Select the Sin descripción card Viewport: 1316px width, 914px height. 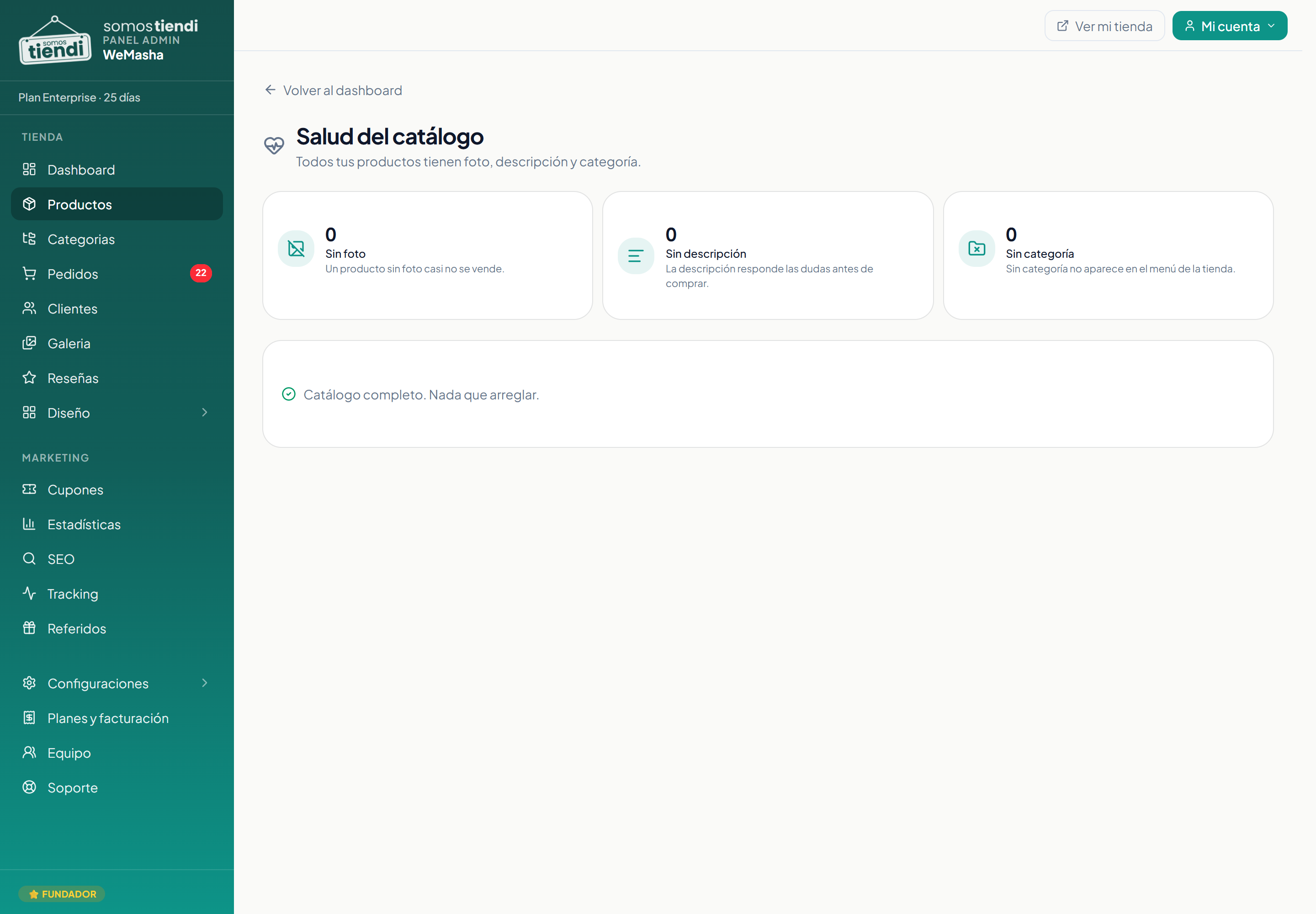point(767,255)
